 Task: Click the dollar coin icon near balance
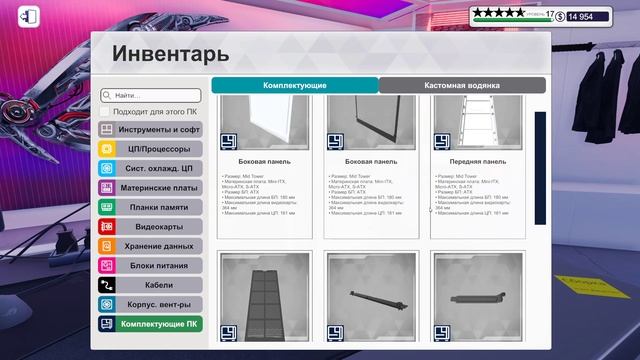(560, 17)
